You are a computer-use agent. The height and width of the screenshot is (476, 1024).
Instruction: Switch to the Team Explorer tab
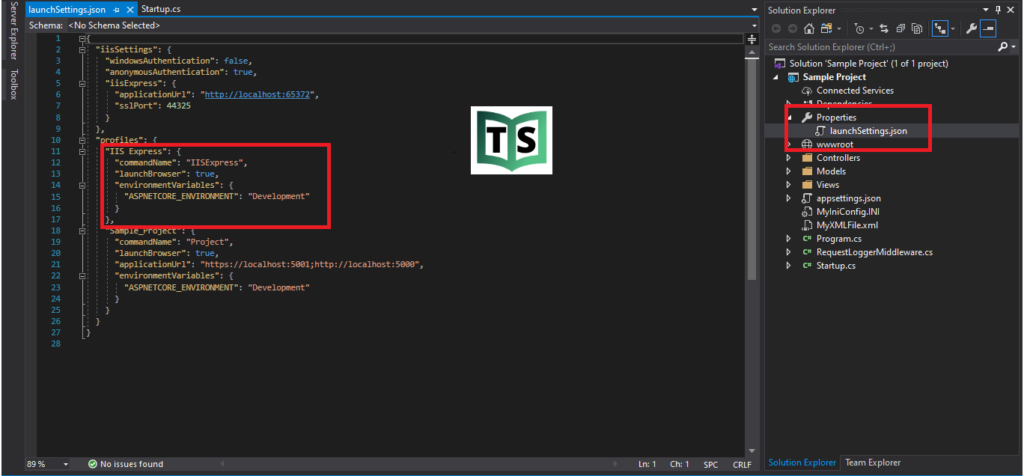click(x=872, y=462)
